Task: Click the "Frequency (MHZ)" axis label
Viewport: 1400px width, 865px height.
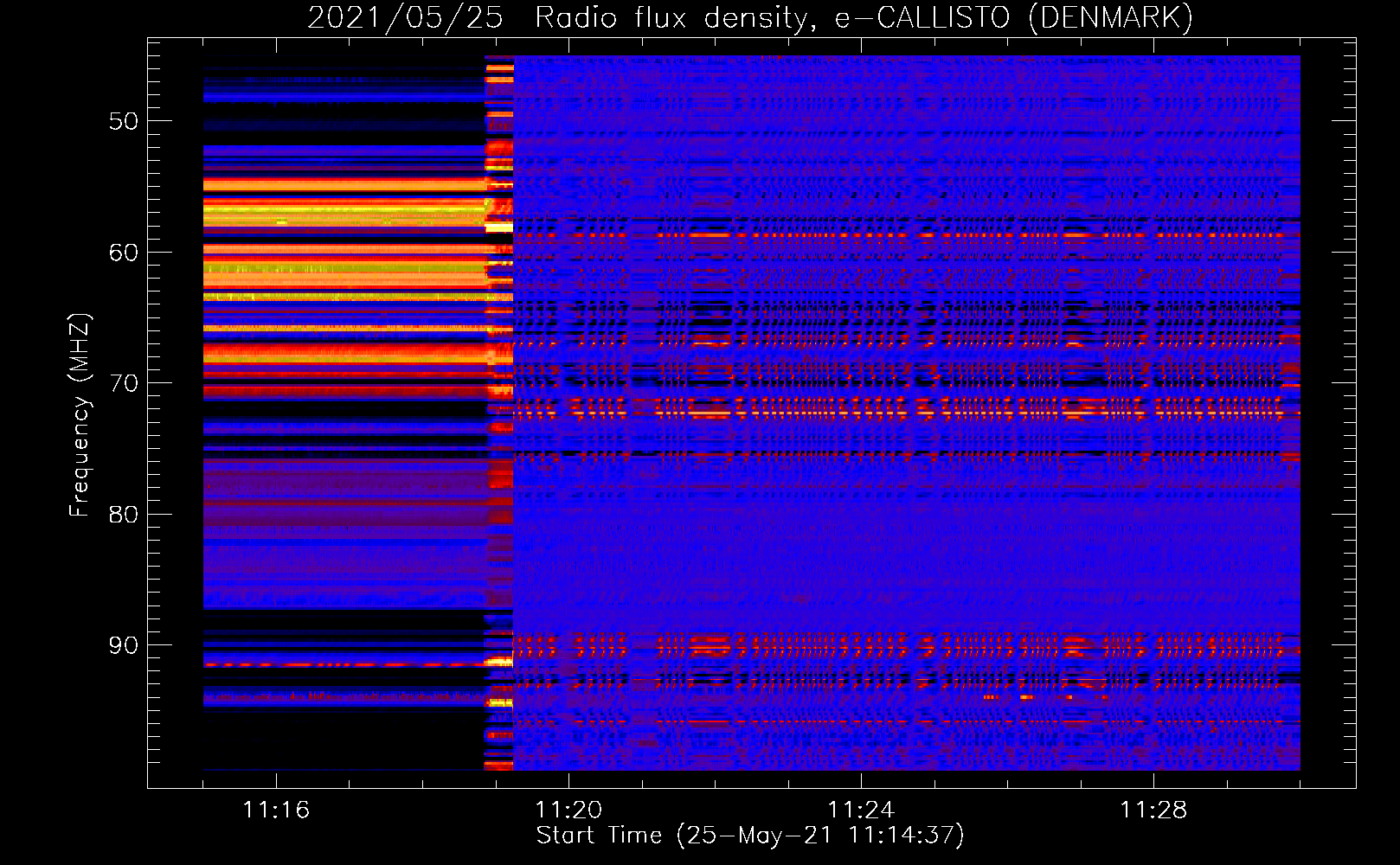Action: click(80, 415)
